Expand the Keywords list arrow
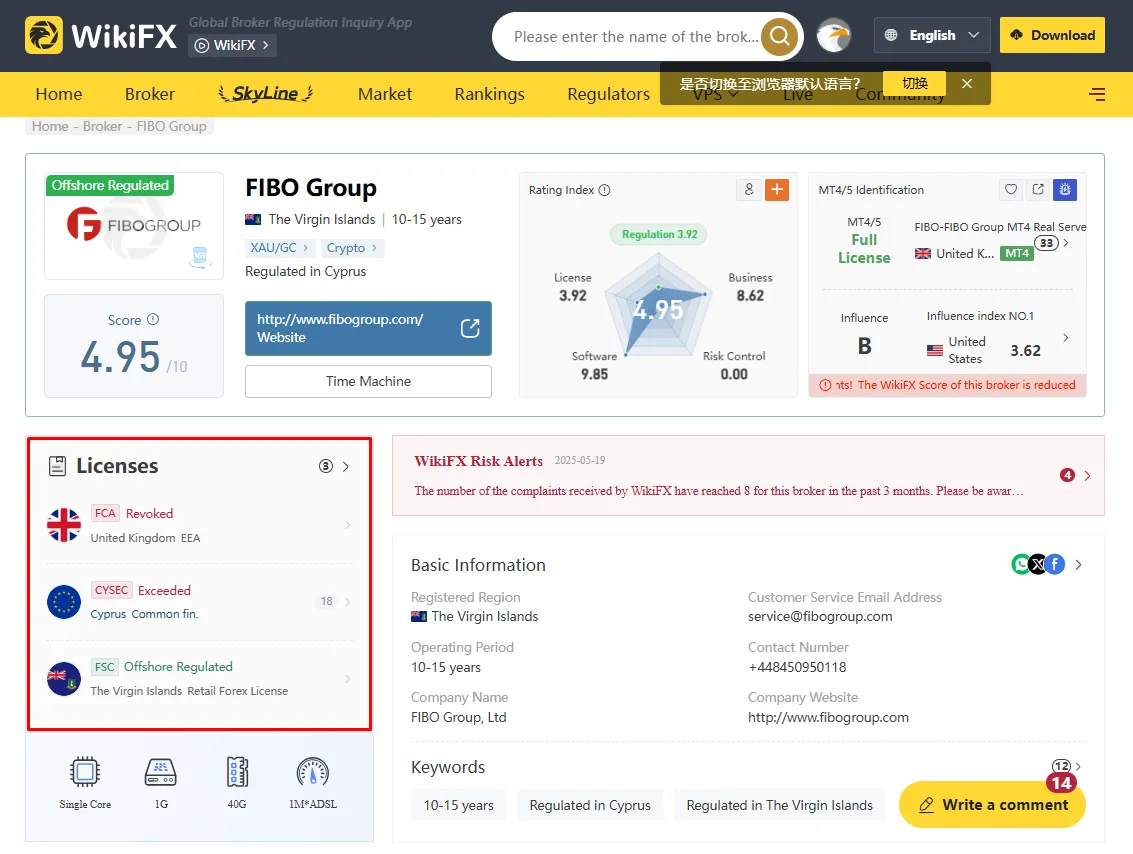 tap(1078, 767)
